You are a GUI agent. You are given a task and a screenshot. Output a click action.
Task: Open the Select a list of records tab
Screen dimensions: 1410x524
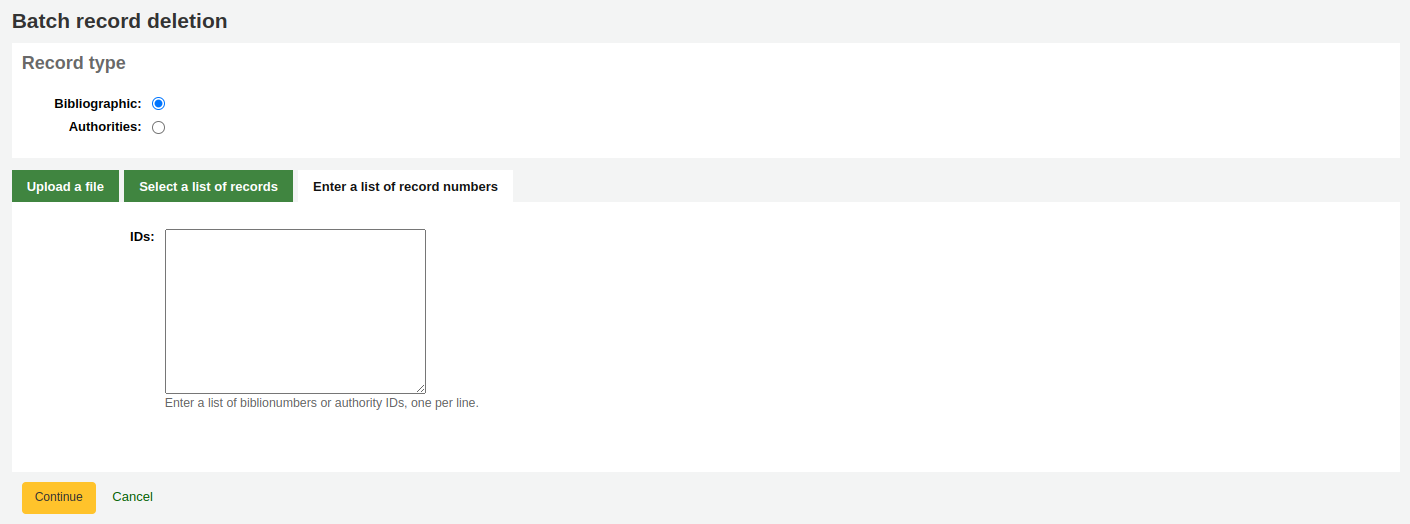coord(208,186)
